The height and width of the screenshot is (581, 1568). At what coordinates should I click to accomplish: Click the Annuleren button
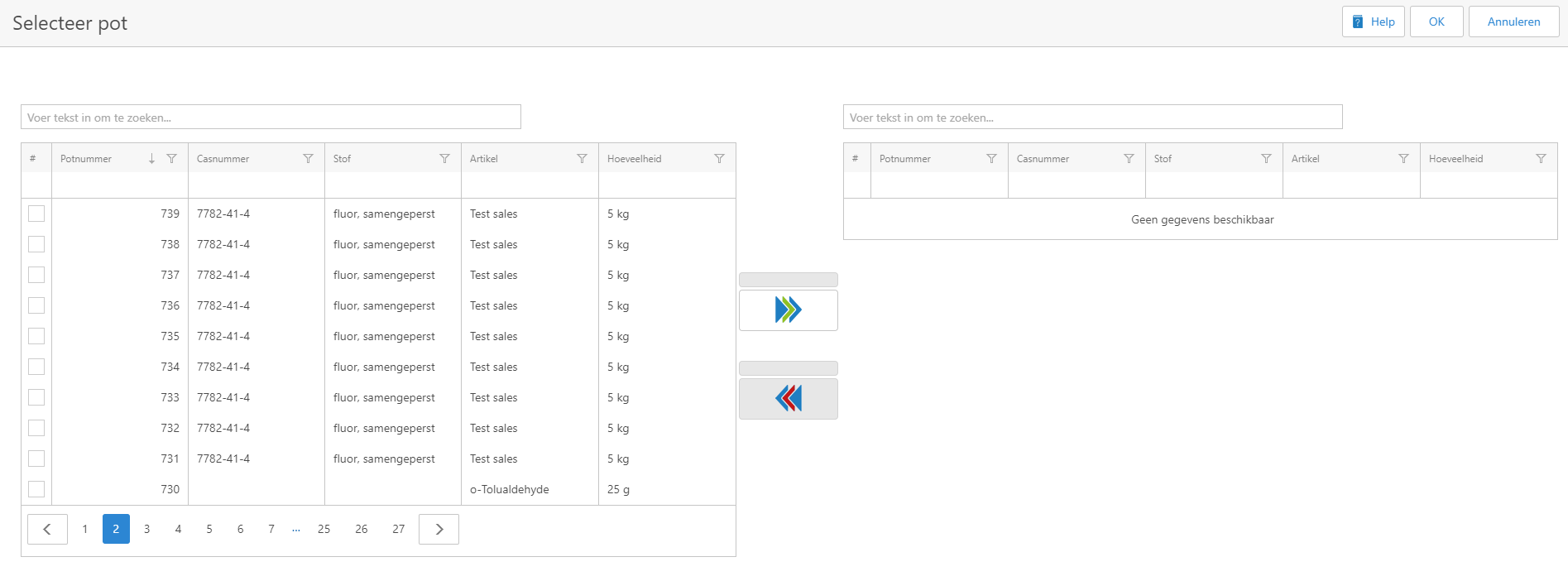coord(1513,22)
